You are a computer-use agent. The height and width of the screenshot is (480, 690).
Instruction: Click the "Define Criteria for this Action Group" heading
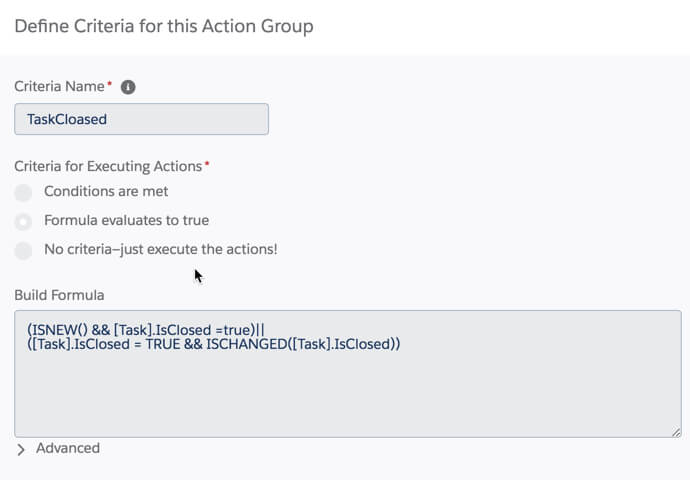[163, 26]
